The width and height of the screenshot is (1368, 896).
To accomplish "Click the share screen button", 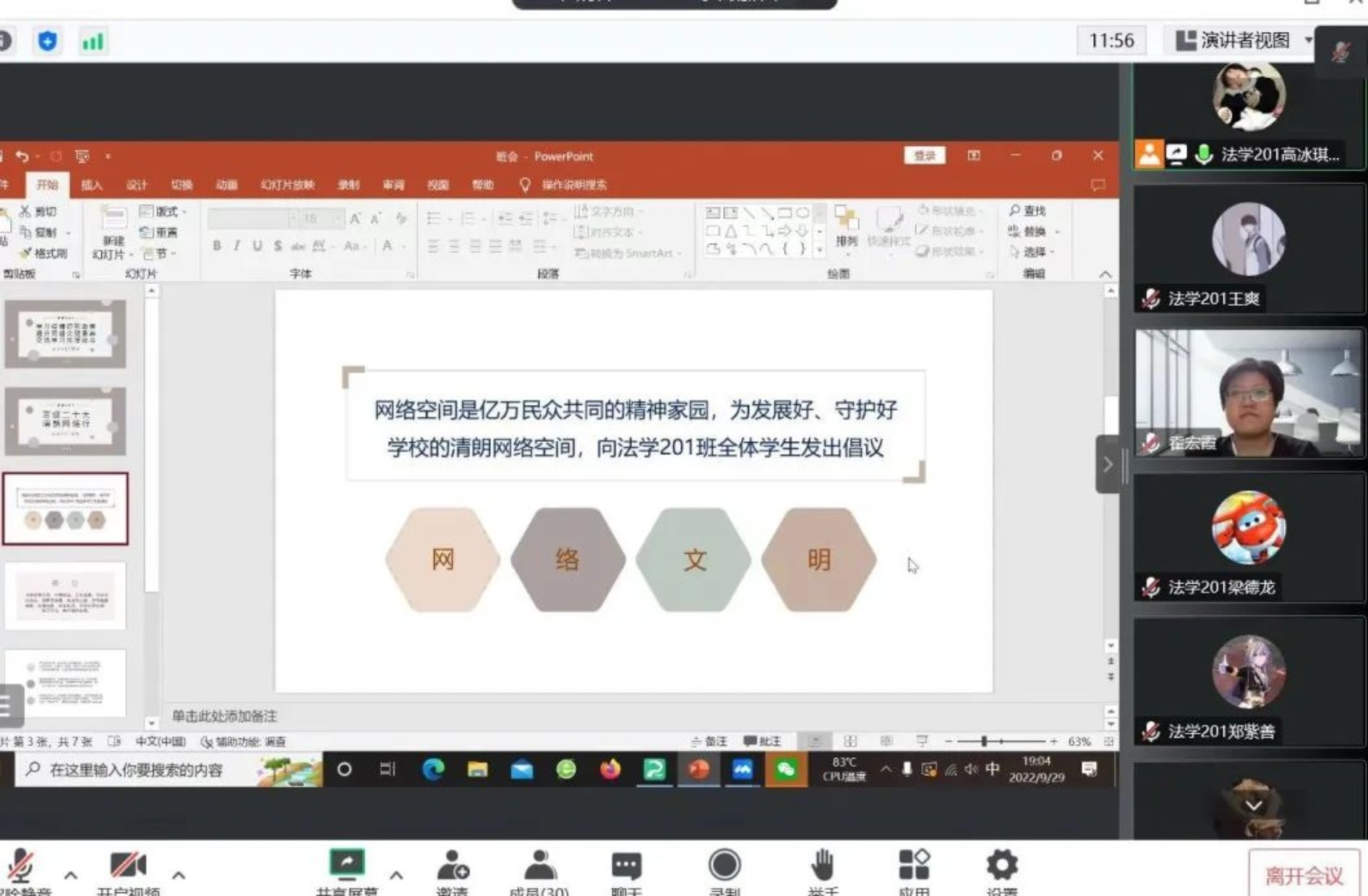I will point(347,866).
